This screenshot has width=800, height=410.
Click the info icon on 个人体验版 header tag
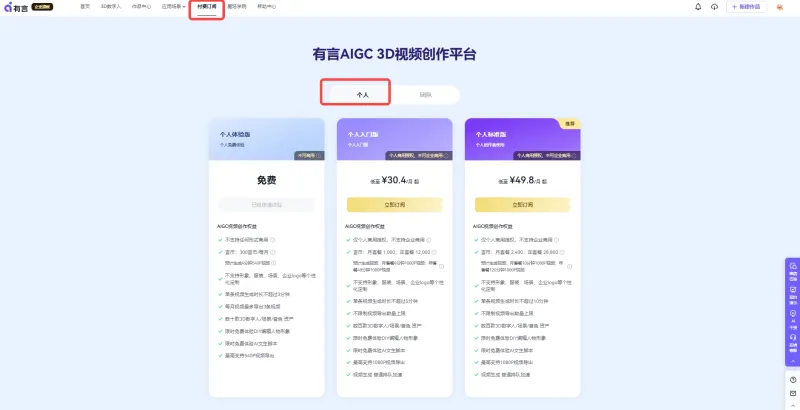coord(319,156)
